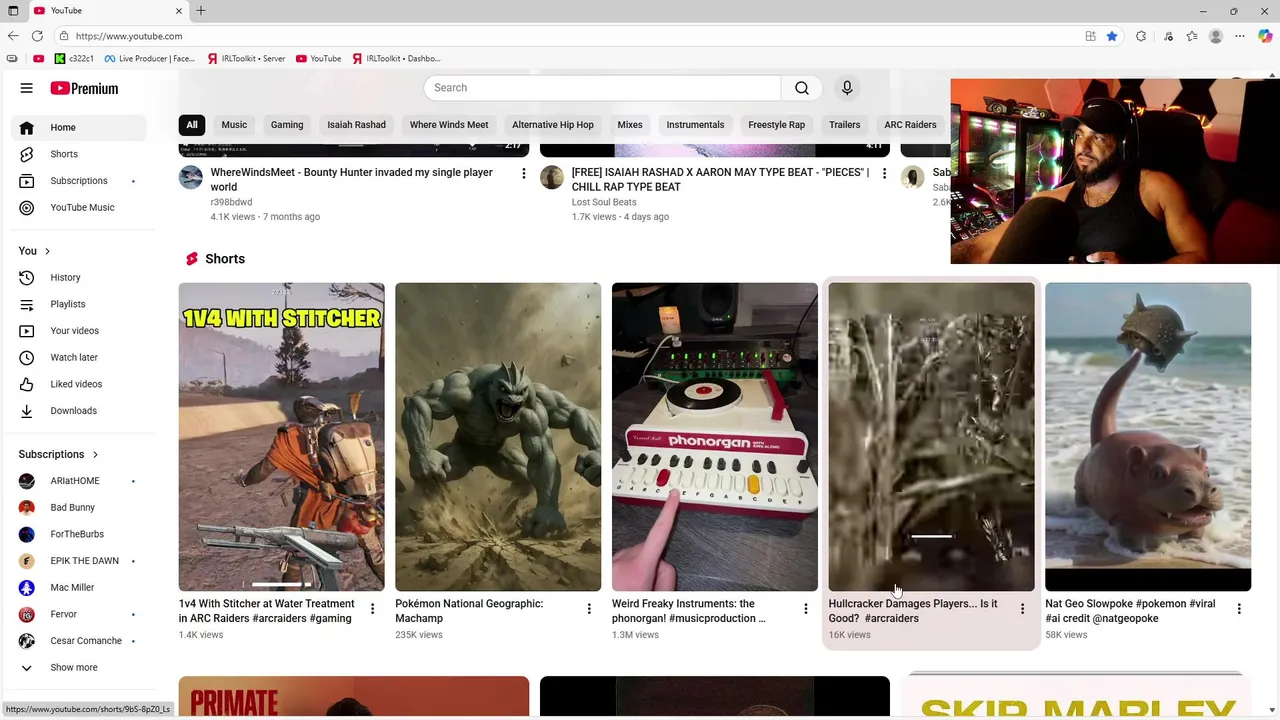
Task: Open Home in the sidebar
Action: pyautogui.click(x=79, y=127)
